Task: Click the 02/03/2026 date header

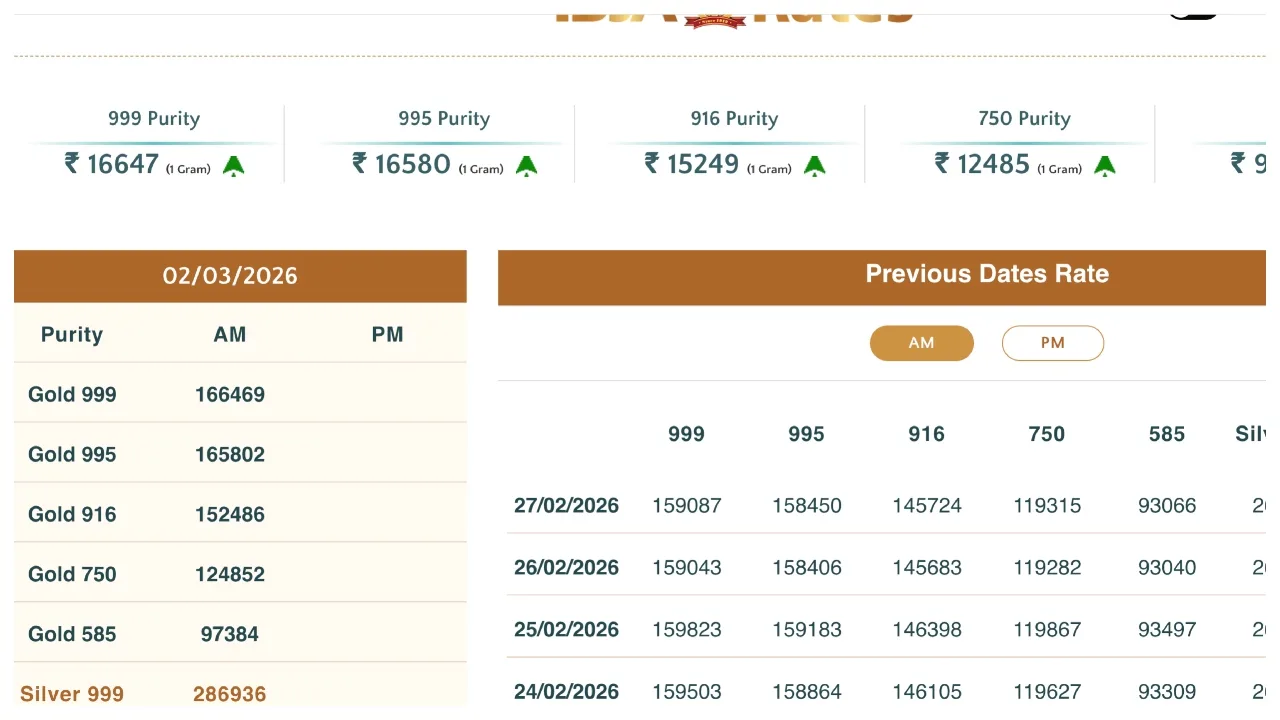Action: 230,276
